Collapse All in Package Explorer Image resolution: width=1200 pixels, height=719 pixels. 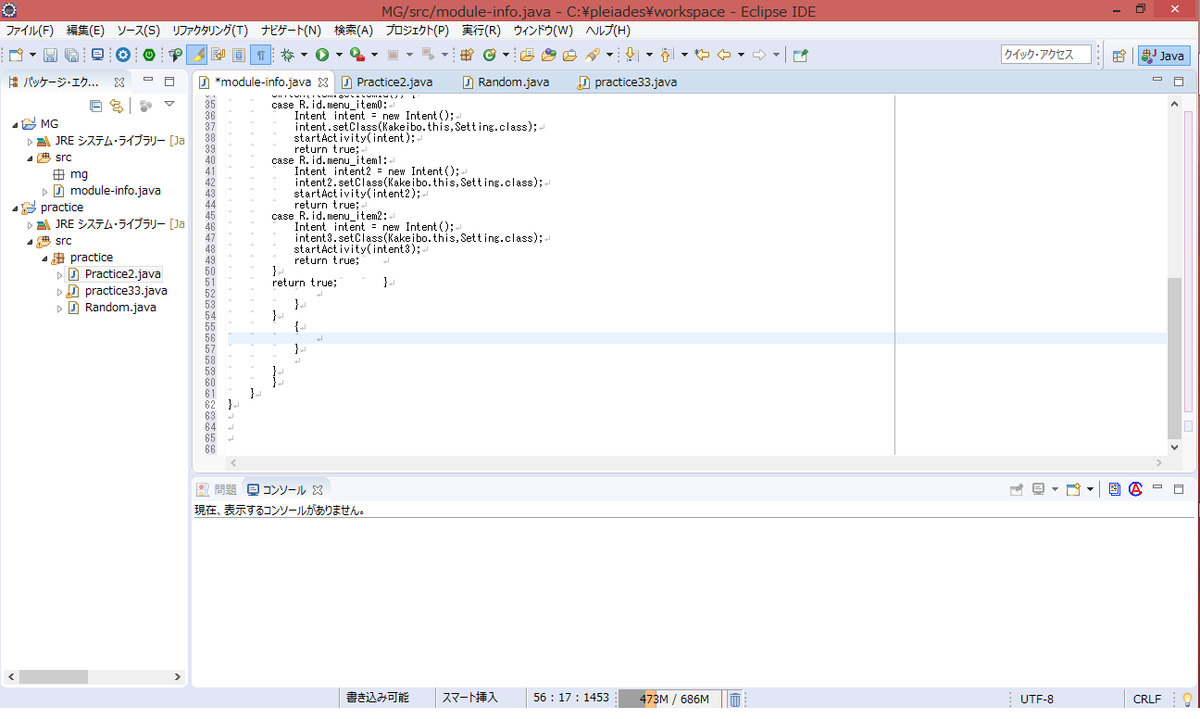(x=96, y=105)
